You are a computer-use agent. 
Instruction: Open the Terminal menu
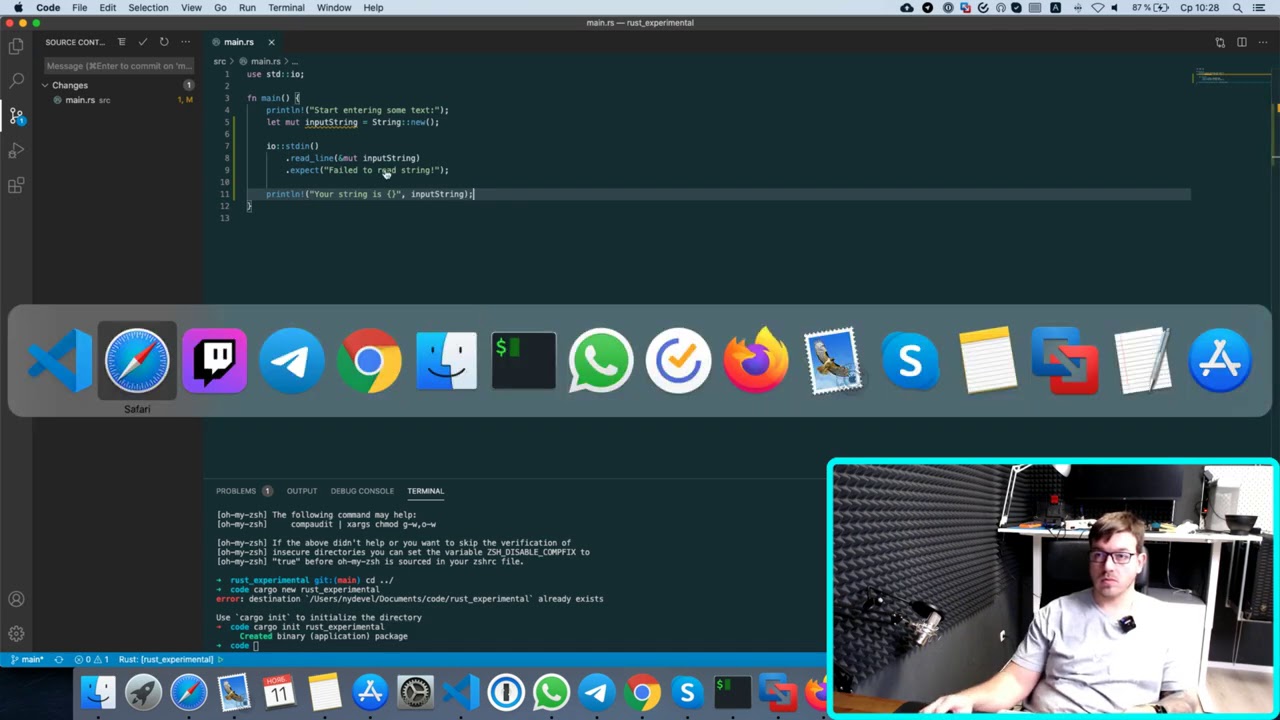(x=286, y=7)
